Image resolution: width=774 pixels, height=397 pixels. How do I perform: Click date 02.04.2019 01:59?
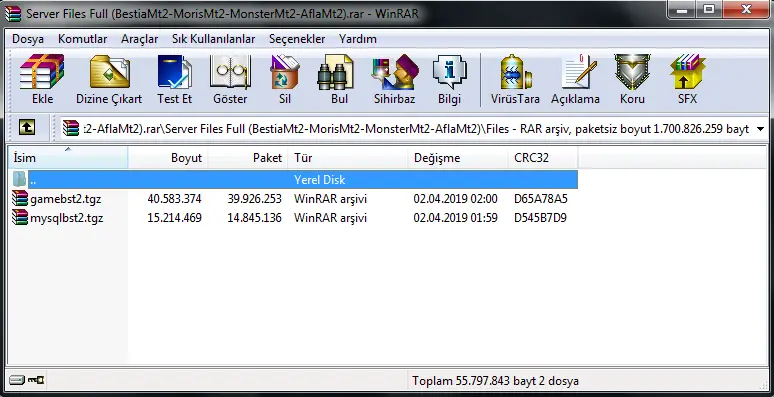pos(455,217)
